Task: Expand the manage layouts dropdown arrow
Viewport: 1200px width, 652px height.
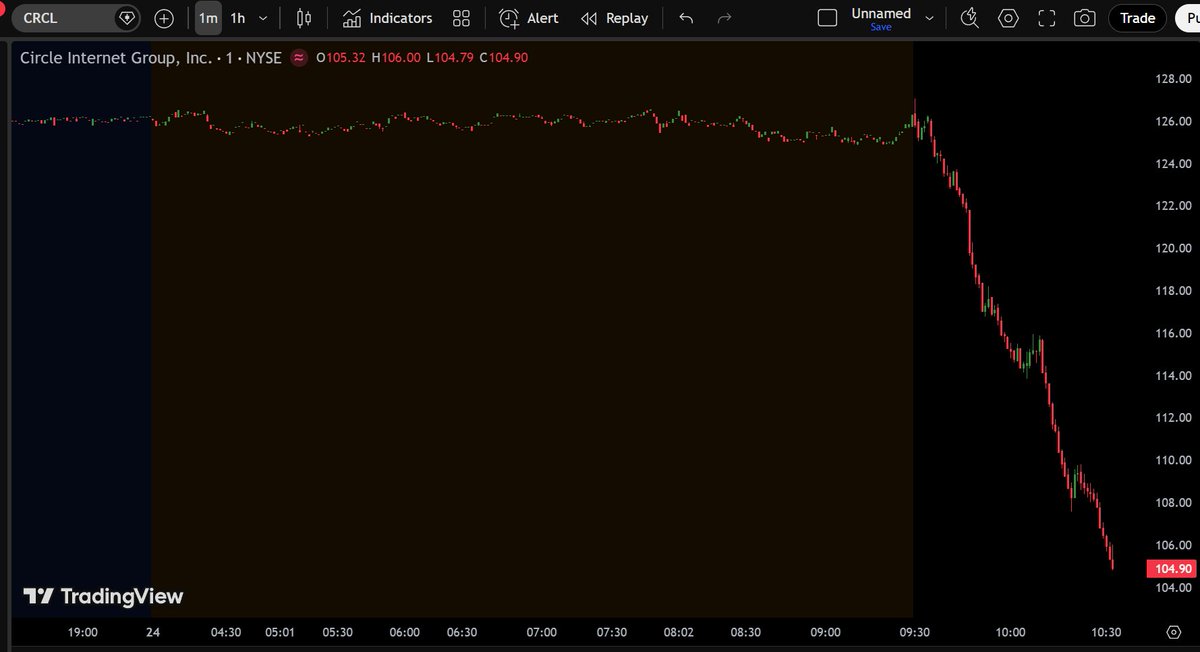Action: pyautogui.click(x=930, y=18)
